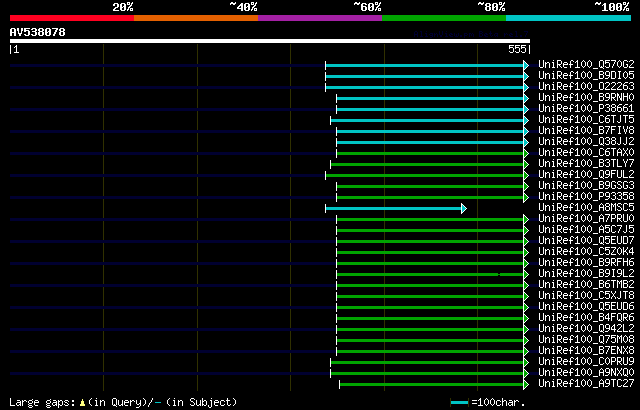Select the UniRef100_B9I9L2 label
Image resolution: width=640 pixels, height=410 pixels.
pos(586,274)
